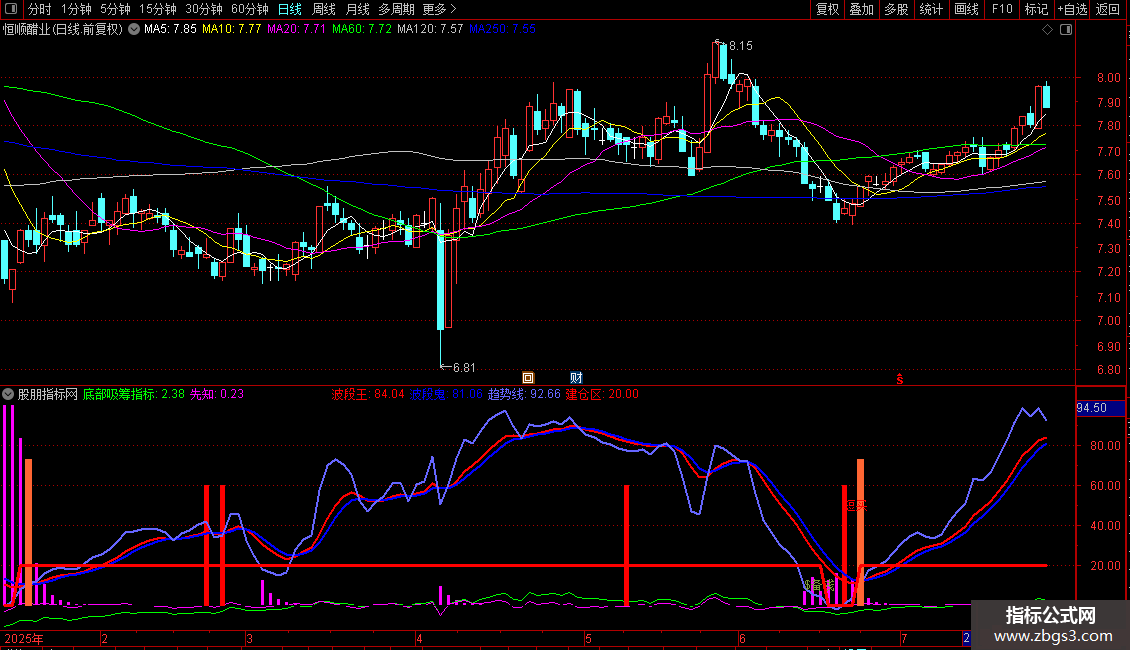The width and height of the screenshot is (1130, 650).
Task: Click the 波段鬼: 81.06 label
Action: point(446,394)
